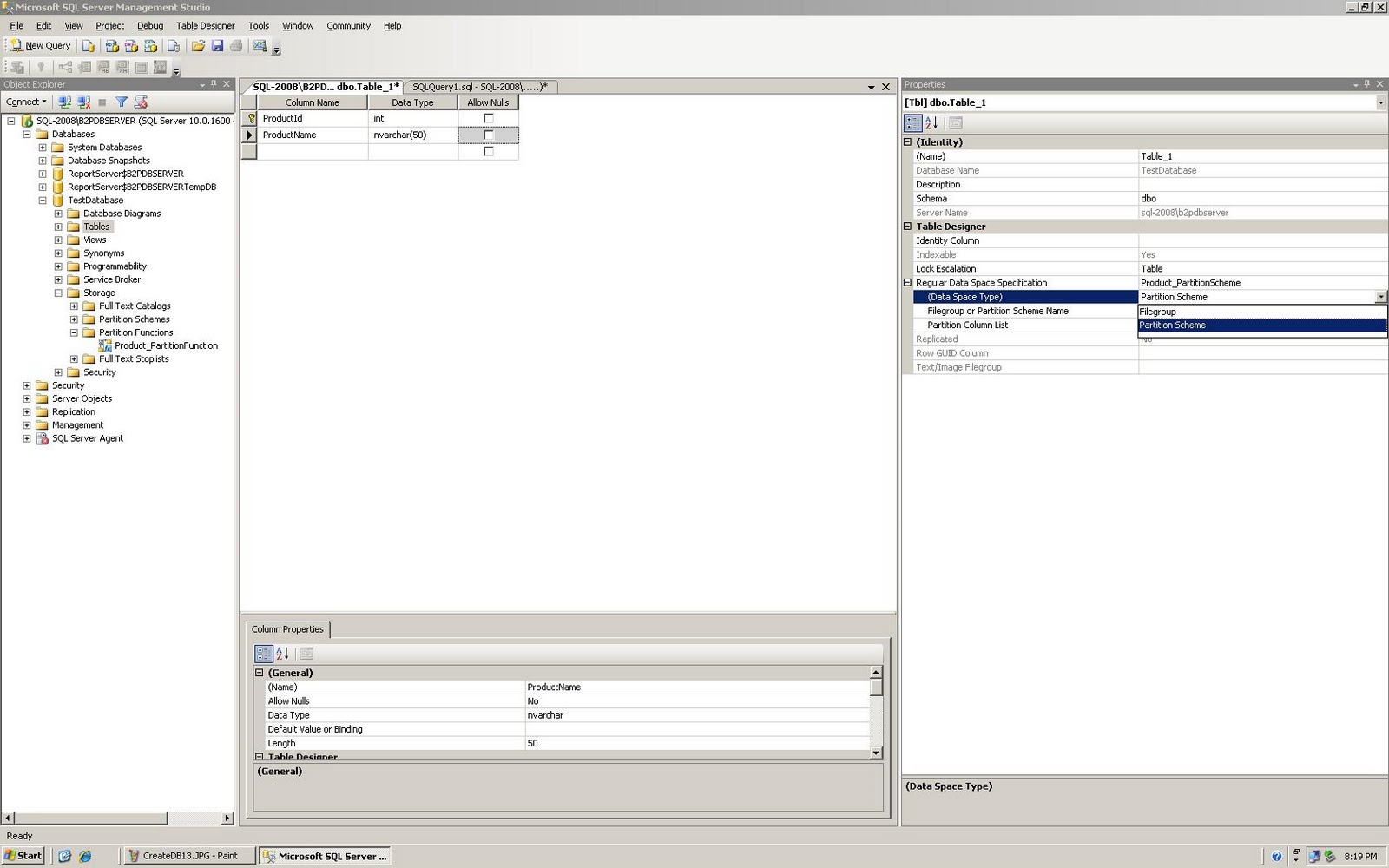Collapse the Partition Functions folder
Image resolution: width=1389 pixels, height=868 pixels.
coord(74,332)
